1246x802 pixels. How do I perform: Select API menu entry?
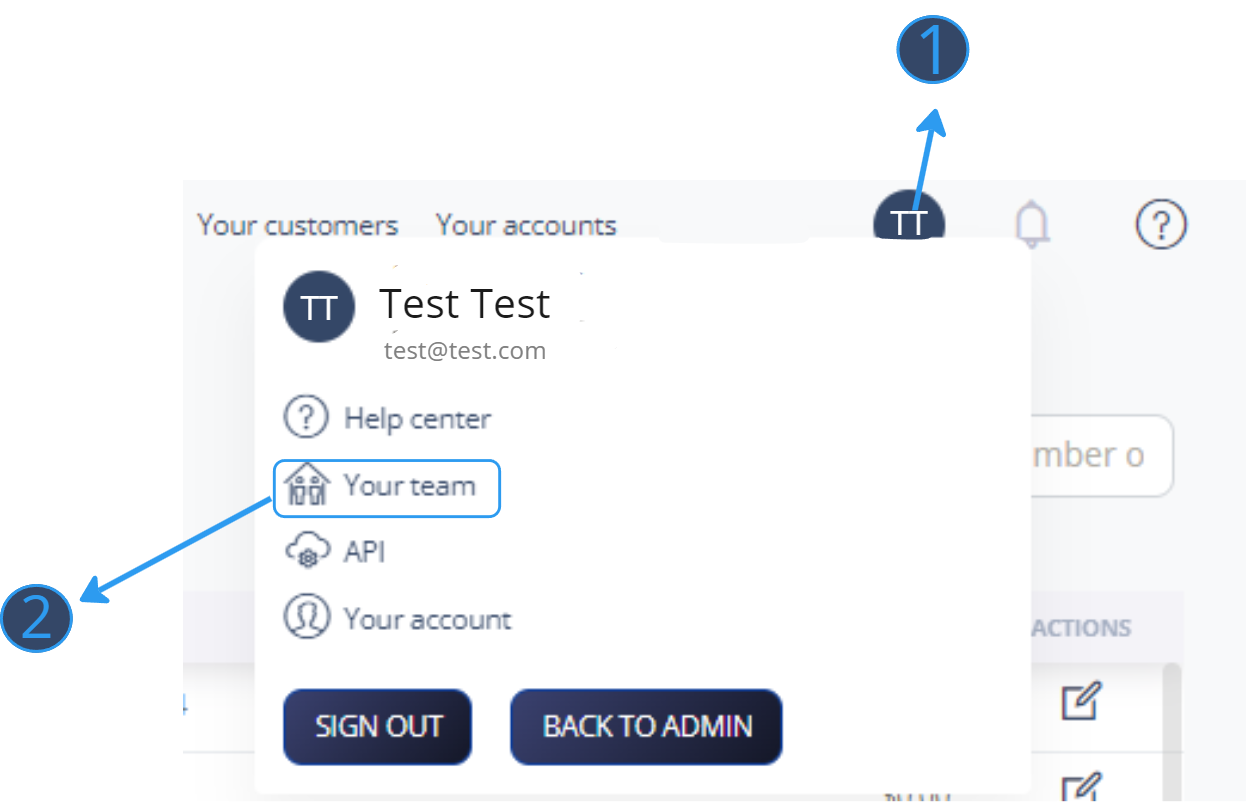point(336,552)
